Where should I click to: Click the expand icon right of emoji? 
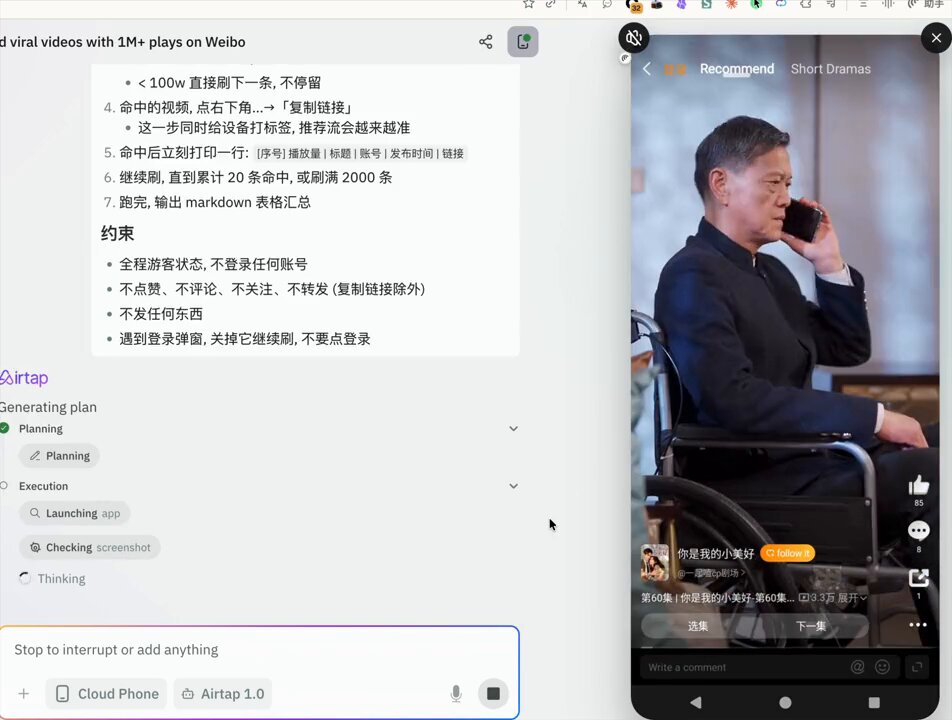(917, 667)
